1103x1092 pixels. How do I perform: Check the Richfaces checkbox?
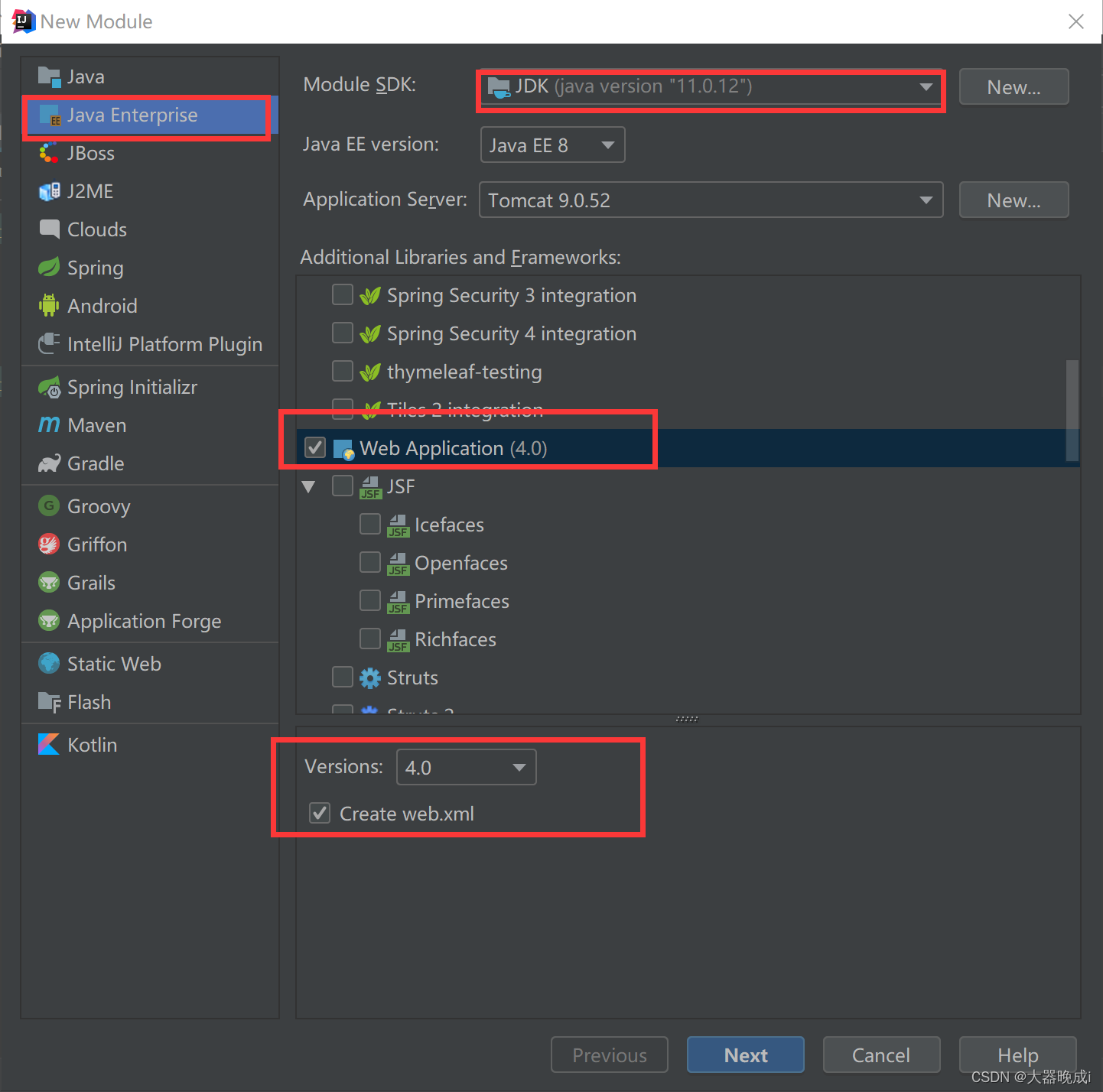370,639
